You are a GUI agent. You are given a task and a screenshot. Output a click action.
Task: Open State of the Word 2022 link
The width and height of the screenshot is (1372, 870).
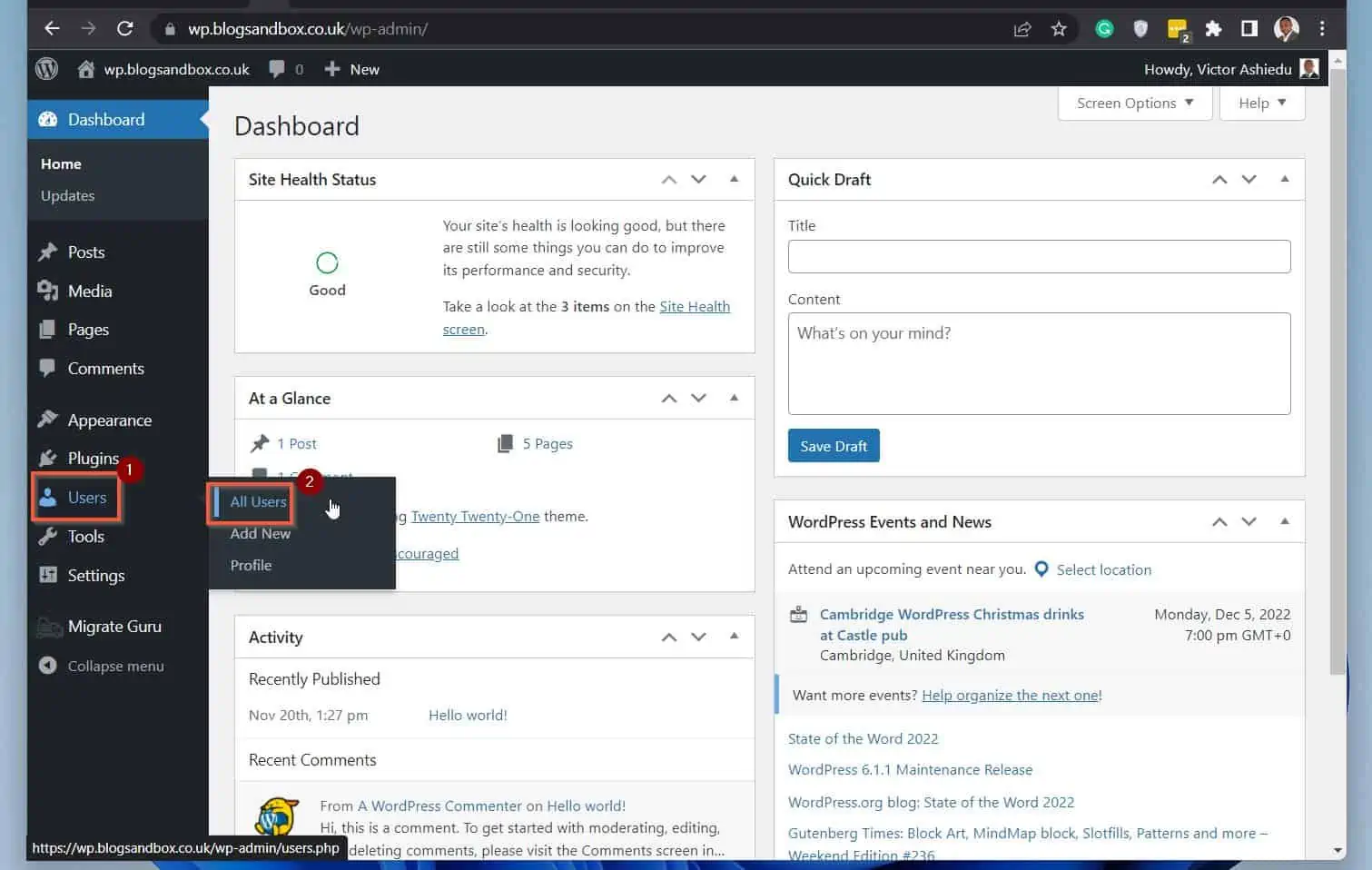(863, 739)
